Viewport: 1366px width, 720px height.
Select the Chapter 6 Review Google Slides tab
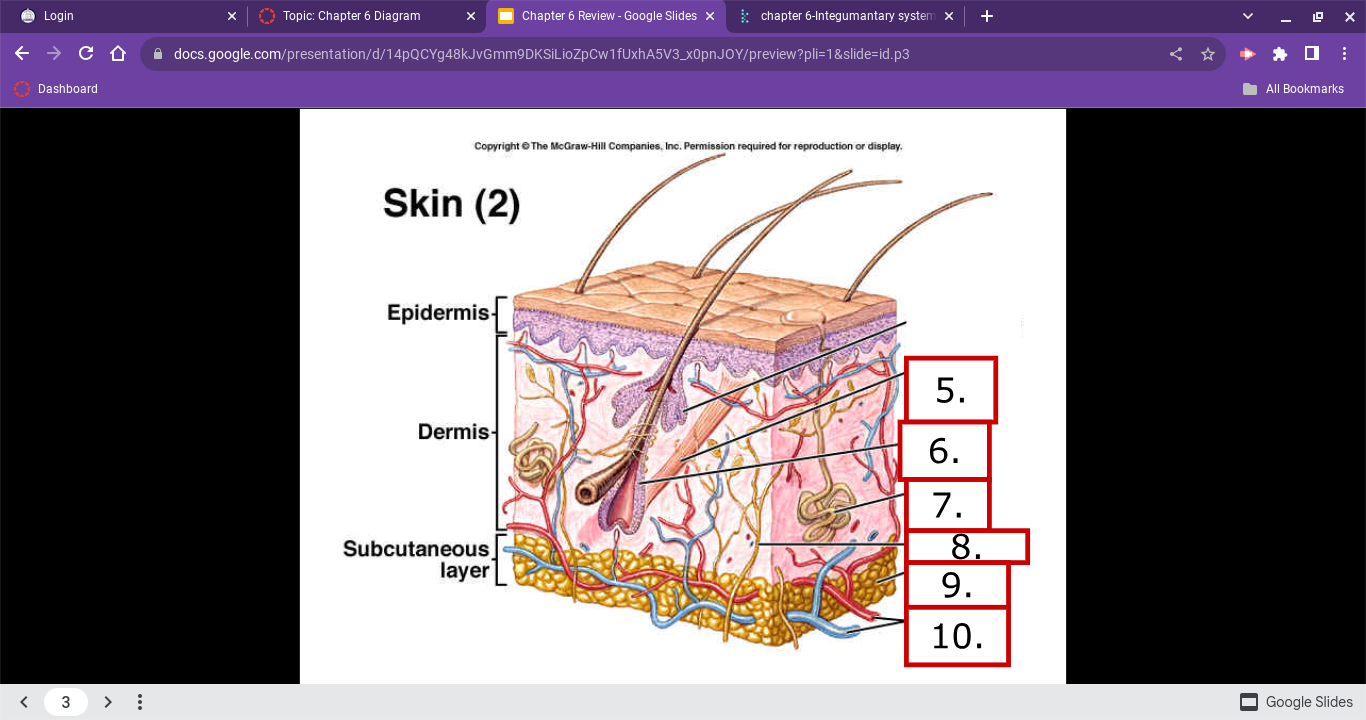[605, 16]
